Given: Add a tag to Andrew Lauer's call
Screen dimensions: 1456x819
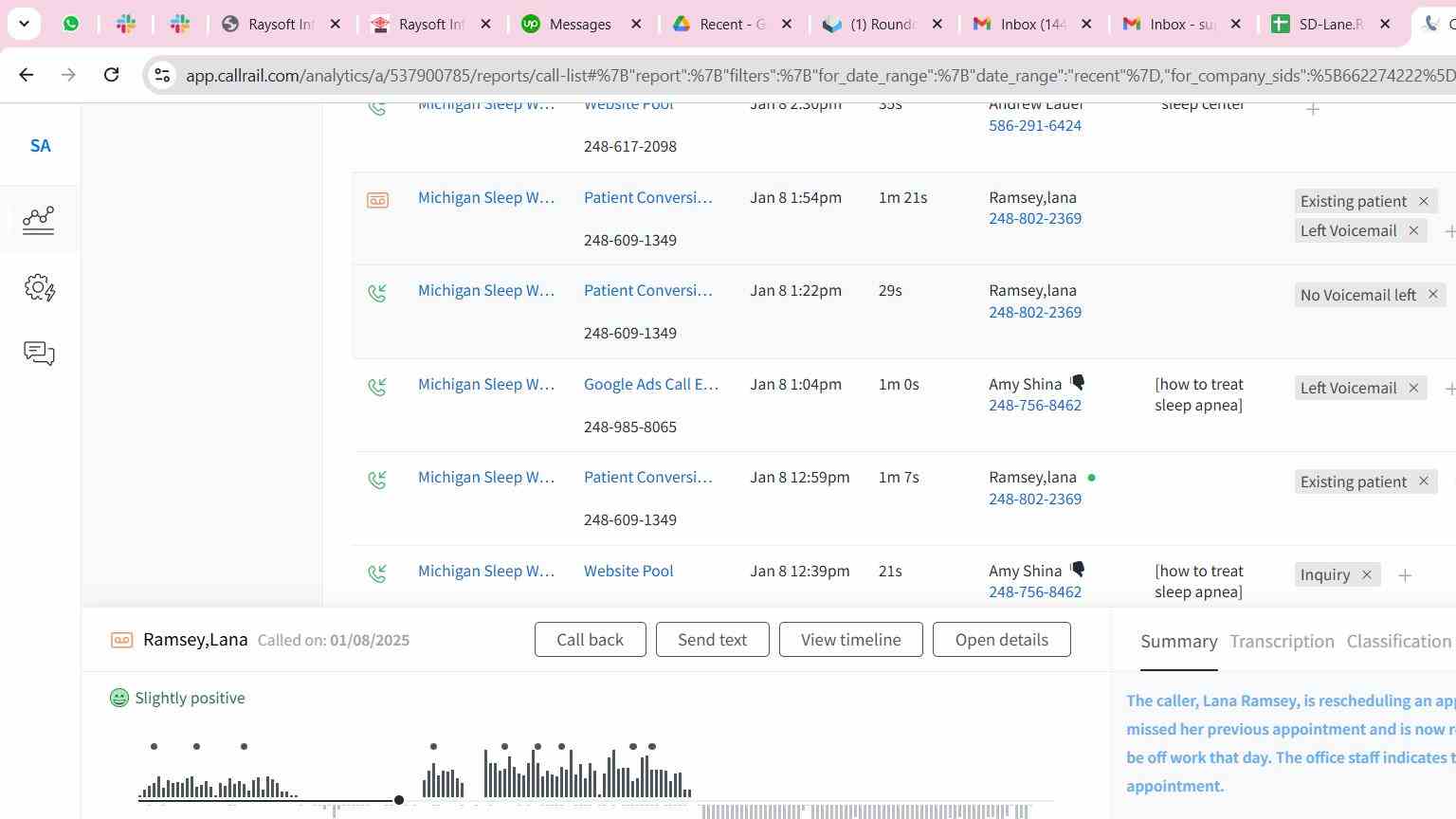Looking at the screenshot, I should pos(1313,109).
